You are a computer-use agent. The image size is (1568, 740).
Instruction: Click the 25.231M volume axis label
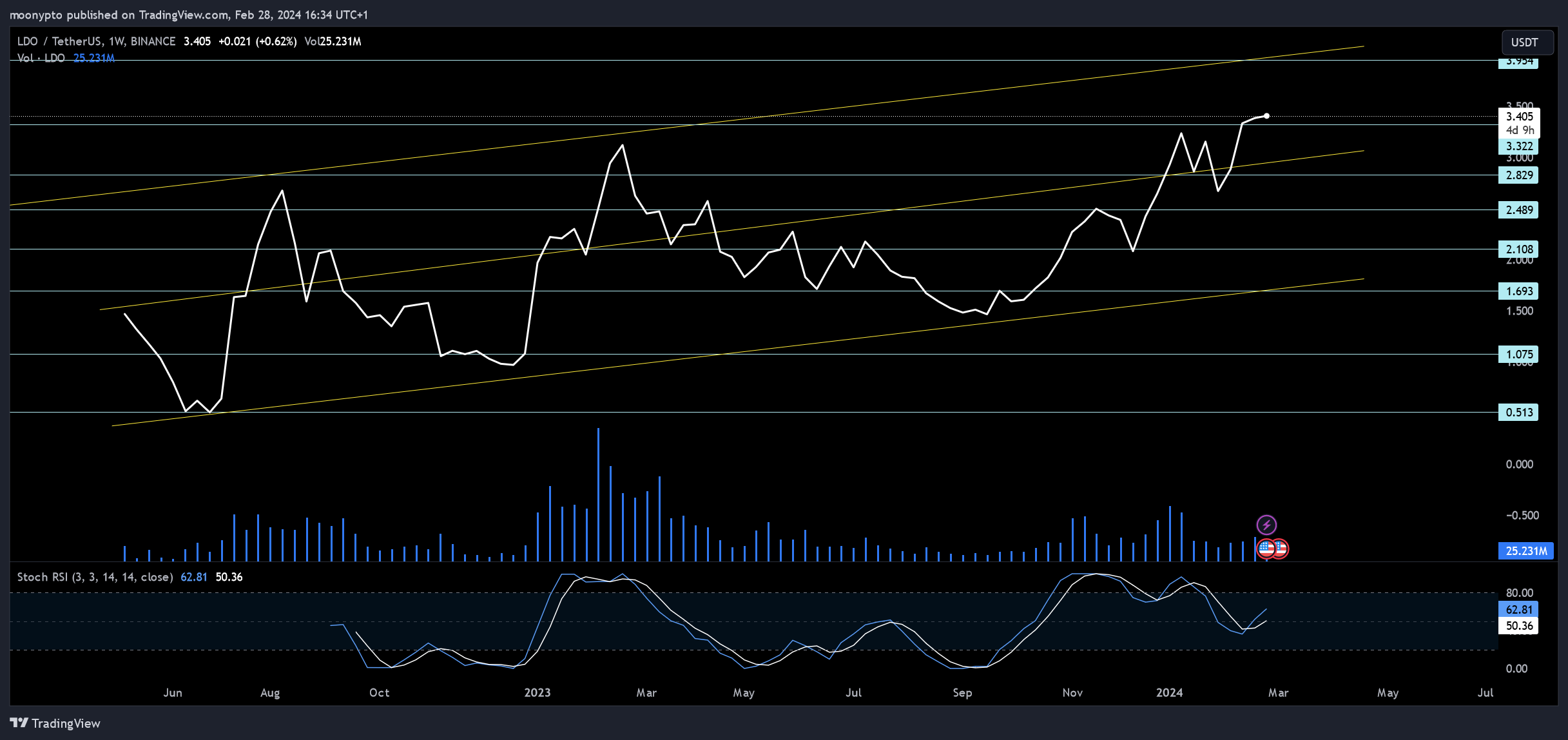pos(1525,551)
